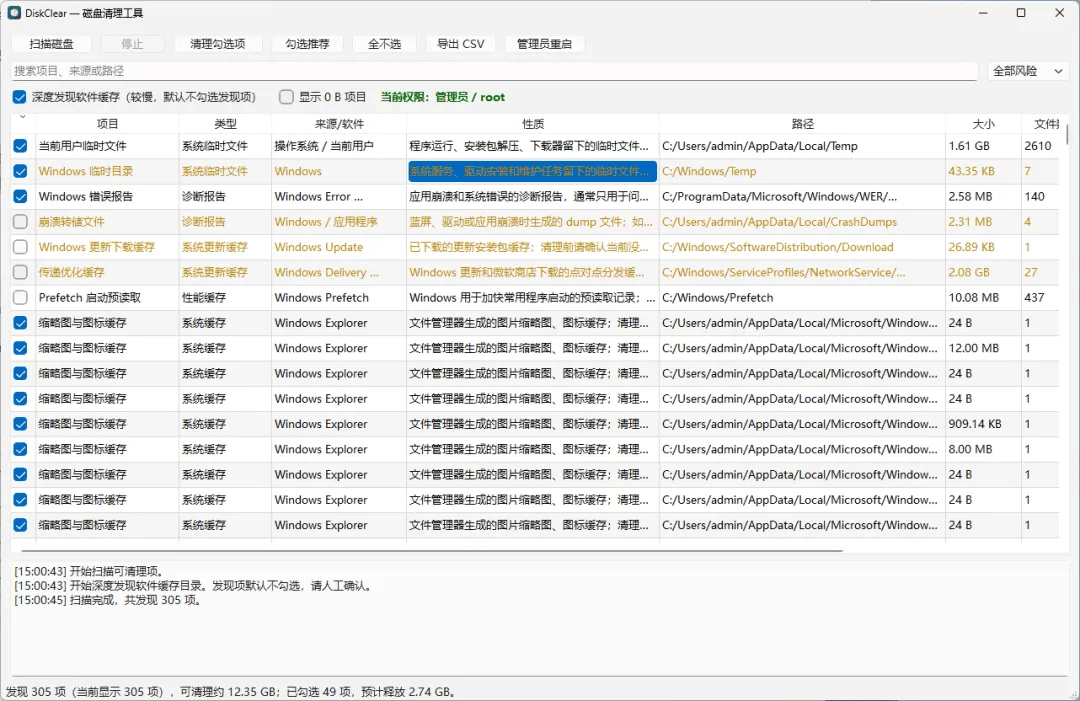Focus the 搜索项目、来源或路径 search field
Screen dimensions: 1080x701
[x=495, y=71]
